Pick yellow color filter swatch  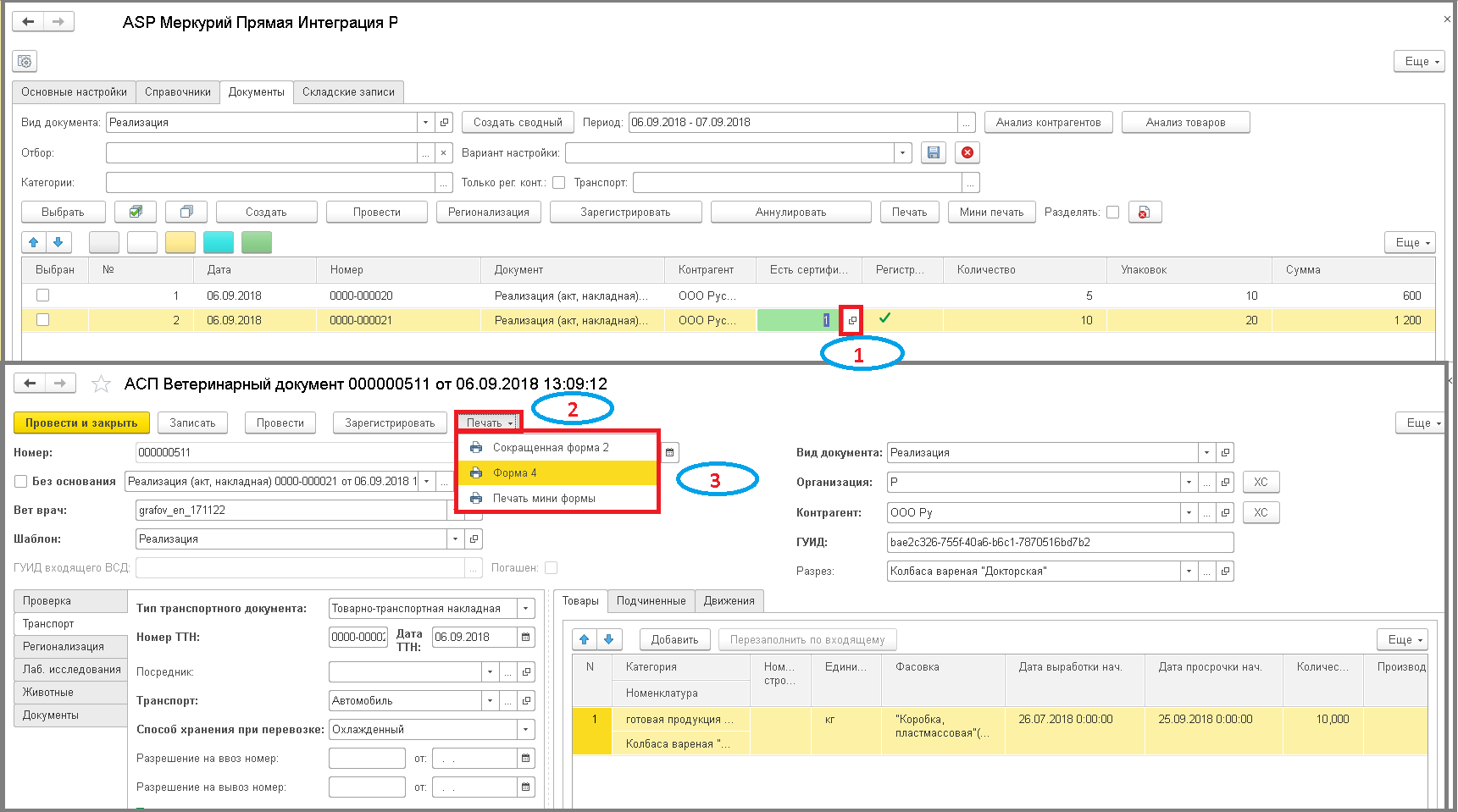pyautogui.click(x=180, y=242)
